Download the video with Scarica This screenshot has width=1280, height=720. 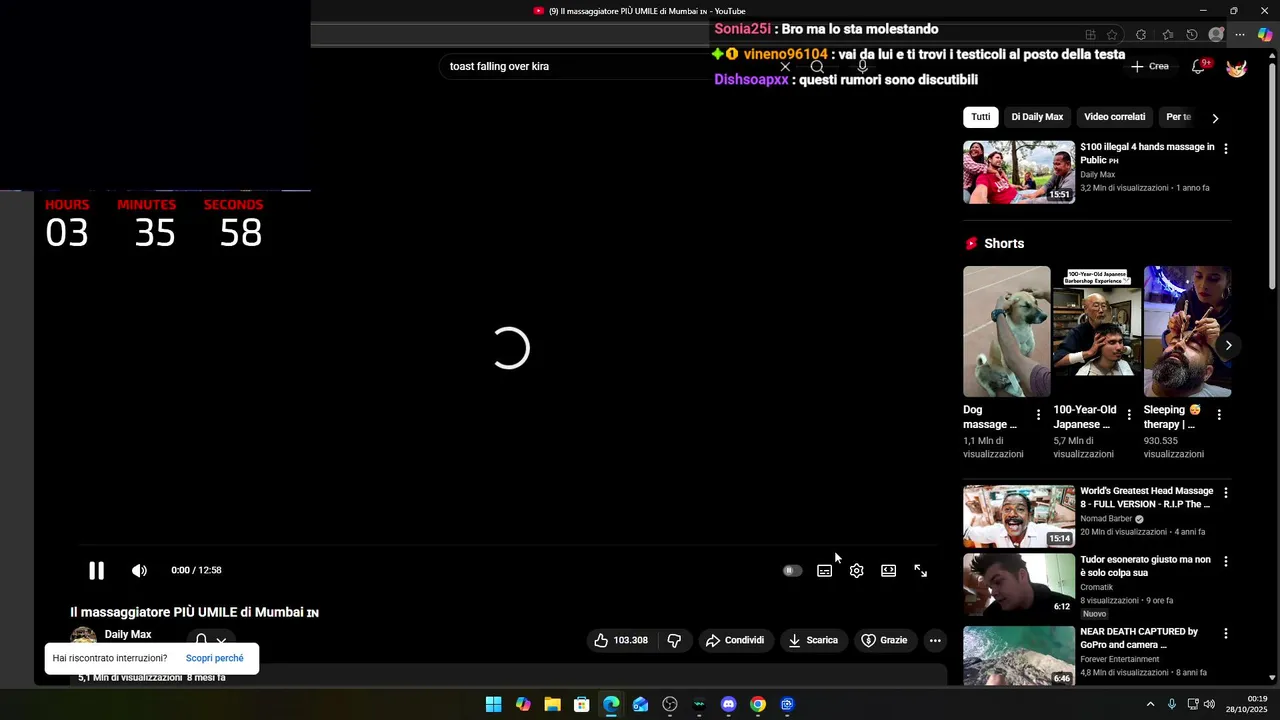(x=813, y=640)
